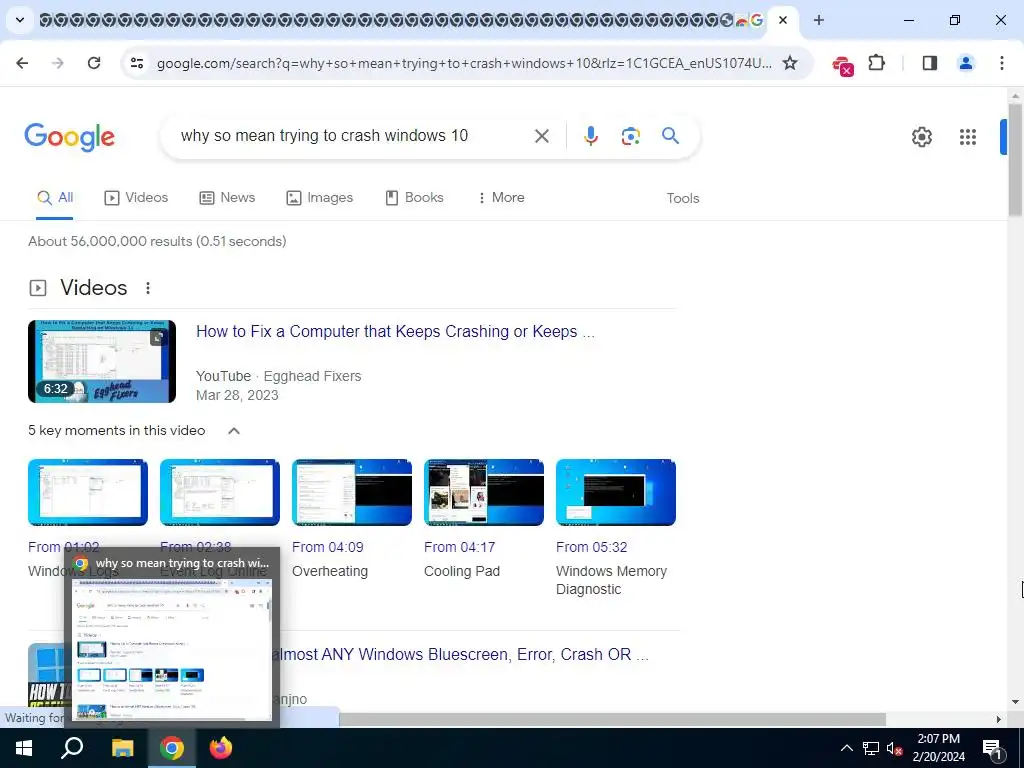Show hidden system tray icons
The height and width of the screenshot is (768, 1024).
(x=846, y=748)
